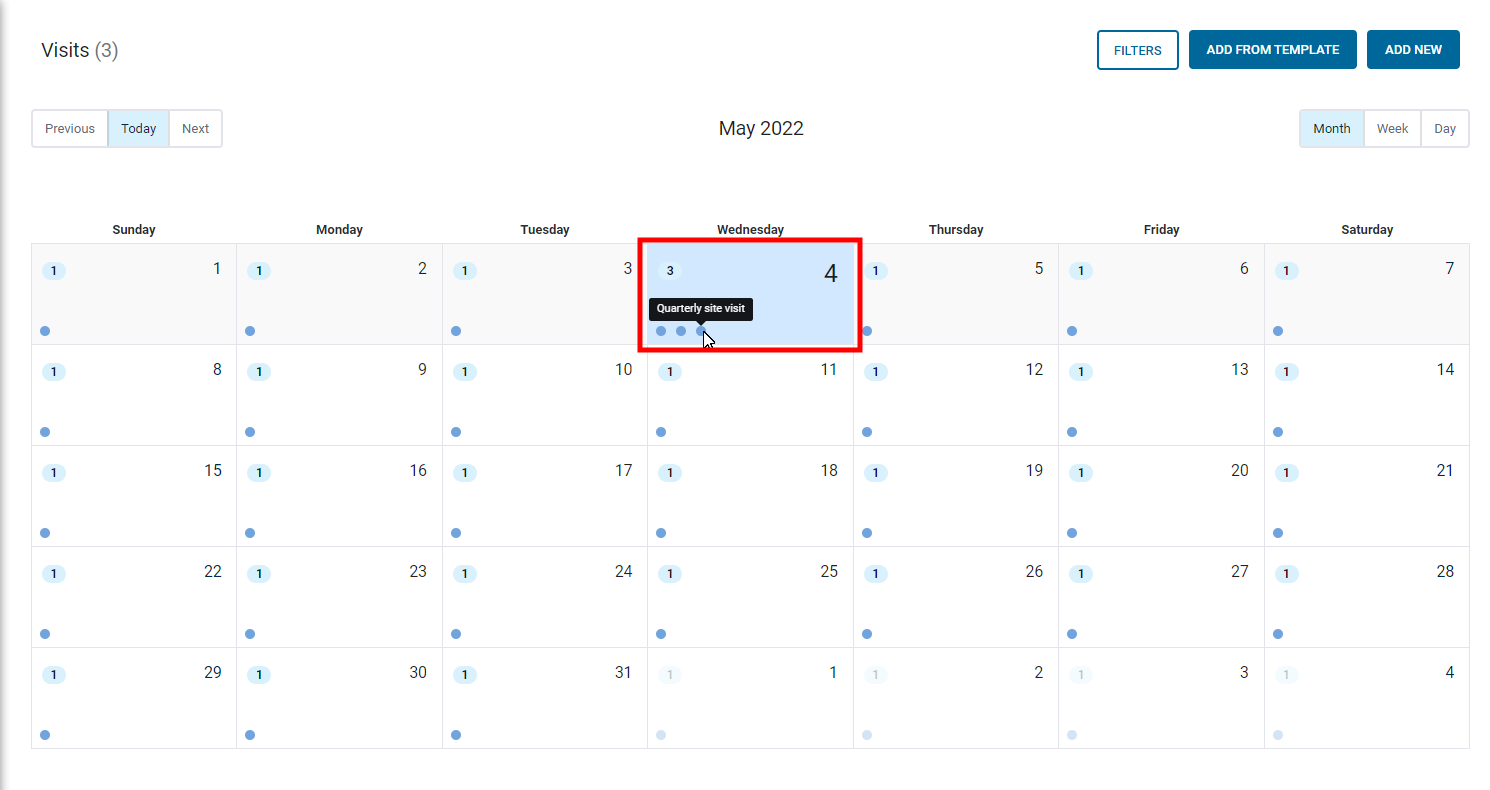The image size is (1490, 790).
Task: Click faded count badge on June 3
Action: [1081, 675]
